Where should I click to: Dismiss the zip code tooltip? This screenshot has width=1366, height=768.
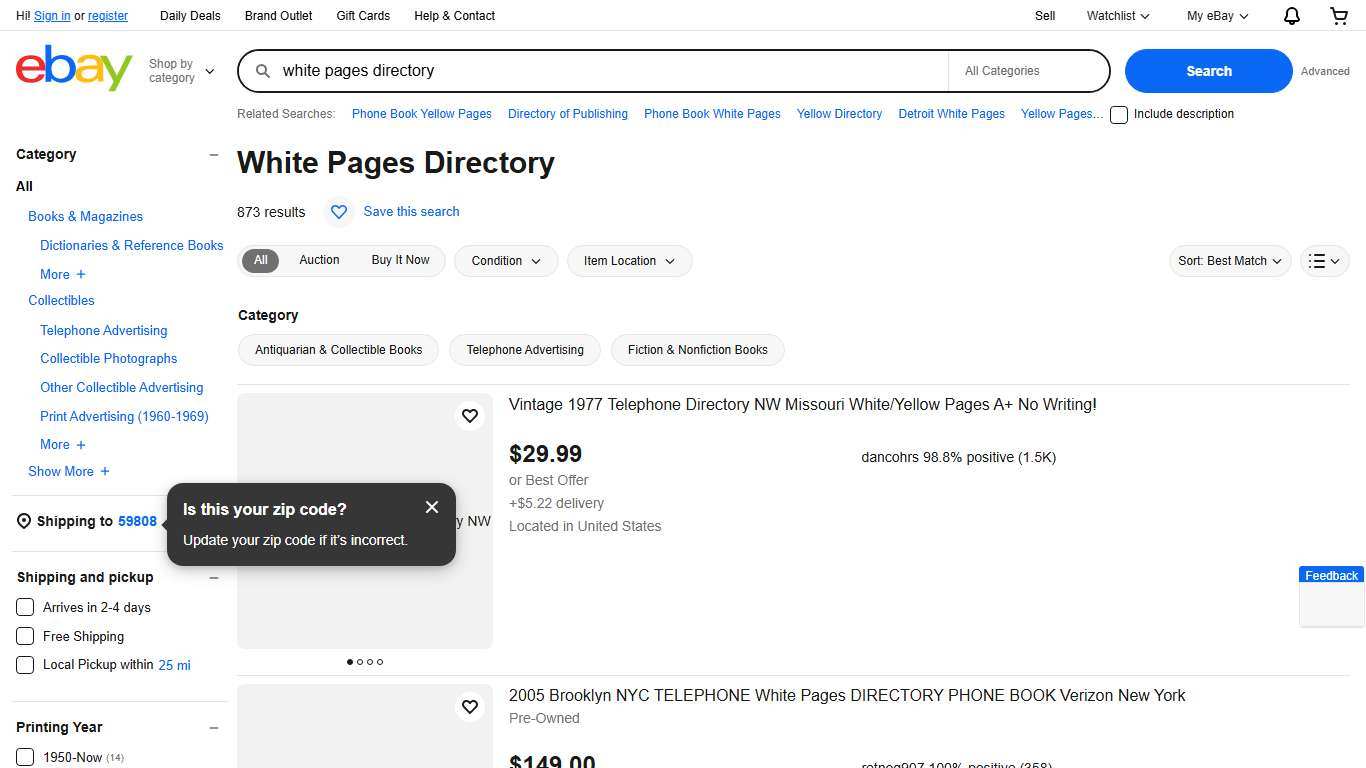[432, 507]
